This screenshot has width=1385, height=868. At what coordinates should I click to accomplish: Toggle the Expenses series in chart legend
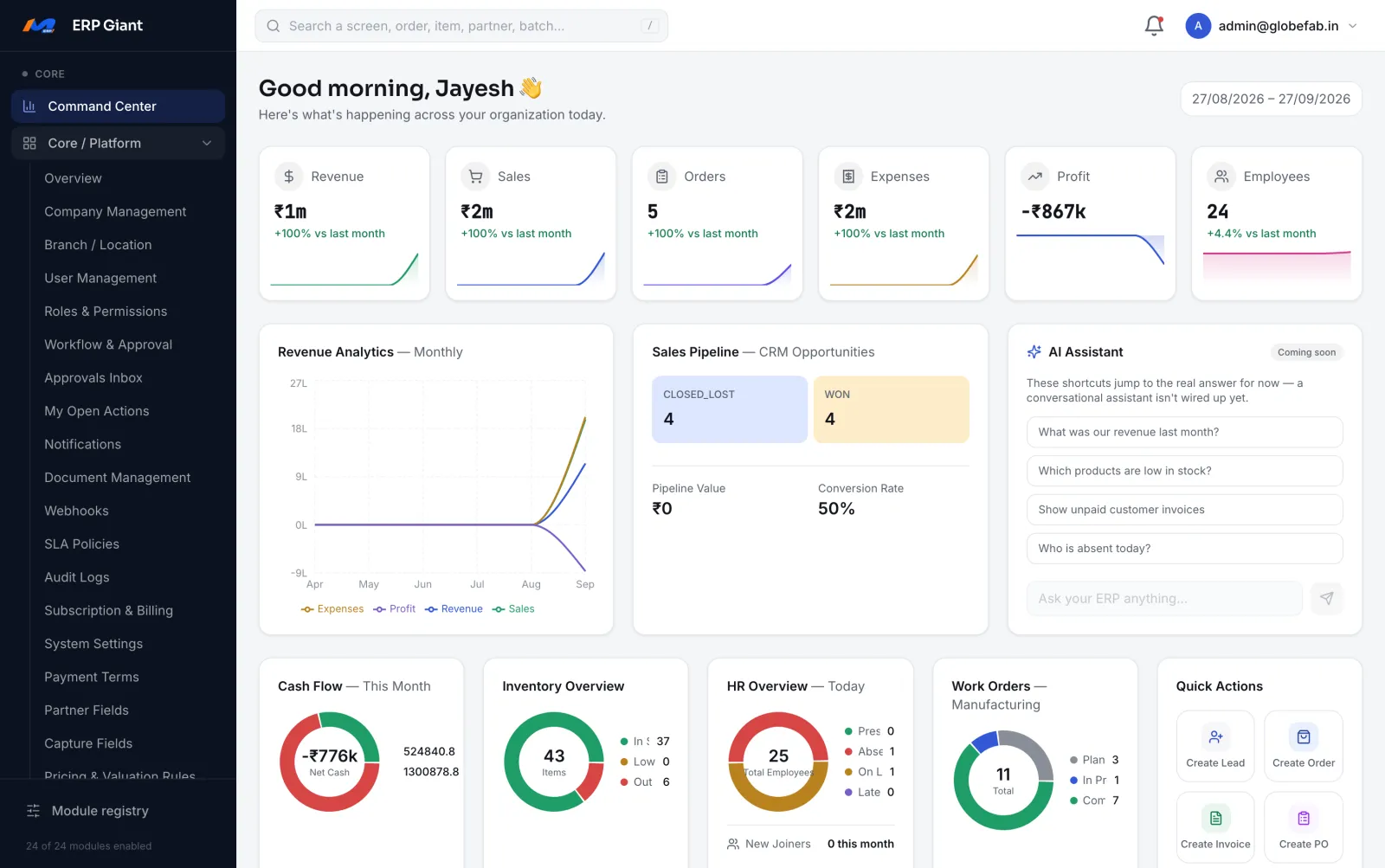(332, 609)
